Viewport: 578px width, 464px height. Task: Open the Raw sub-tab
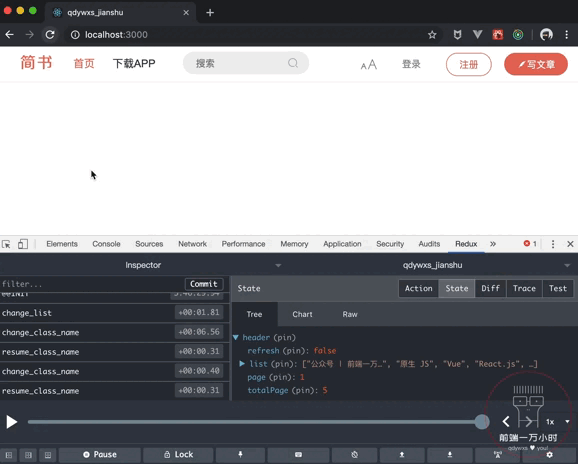coord(350,314)
